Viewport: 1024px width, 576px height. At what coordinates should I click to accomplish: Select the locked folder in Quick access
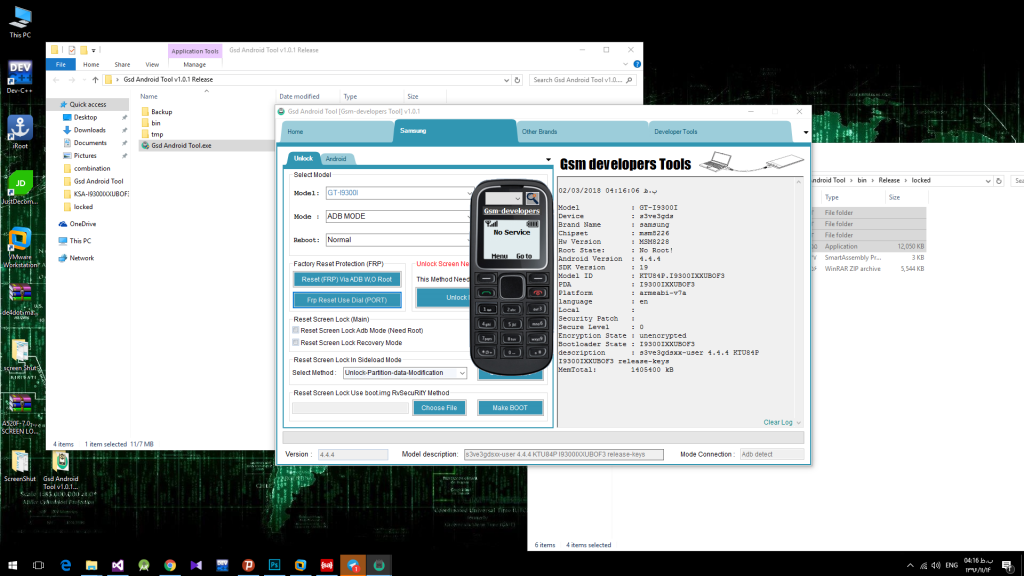tap(83, 207)
